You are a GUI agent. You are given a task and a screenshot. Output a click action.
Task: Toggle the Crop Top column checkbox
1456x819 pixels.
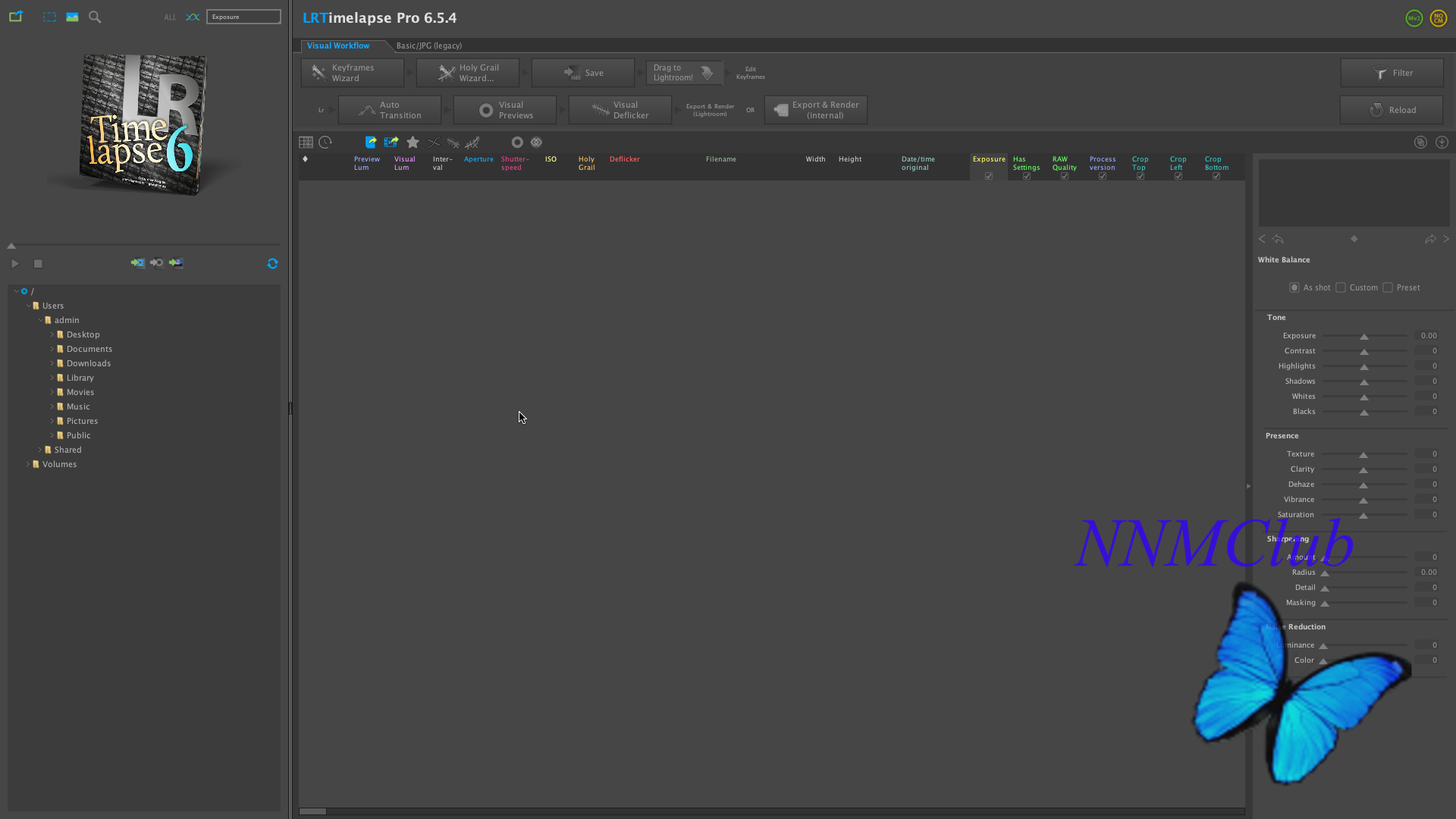click(1141, 176)
